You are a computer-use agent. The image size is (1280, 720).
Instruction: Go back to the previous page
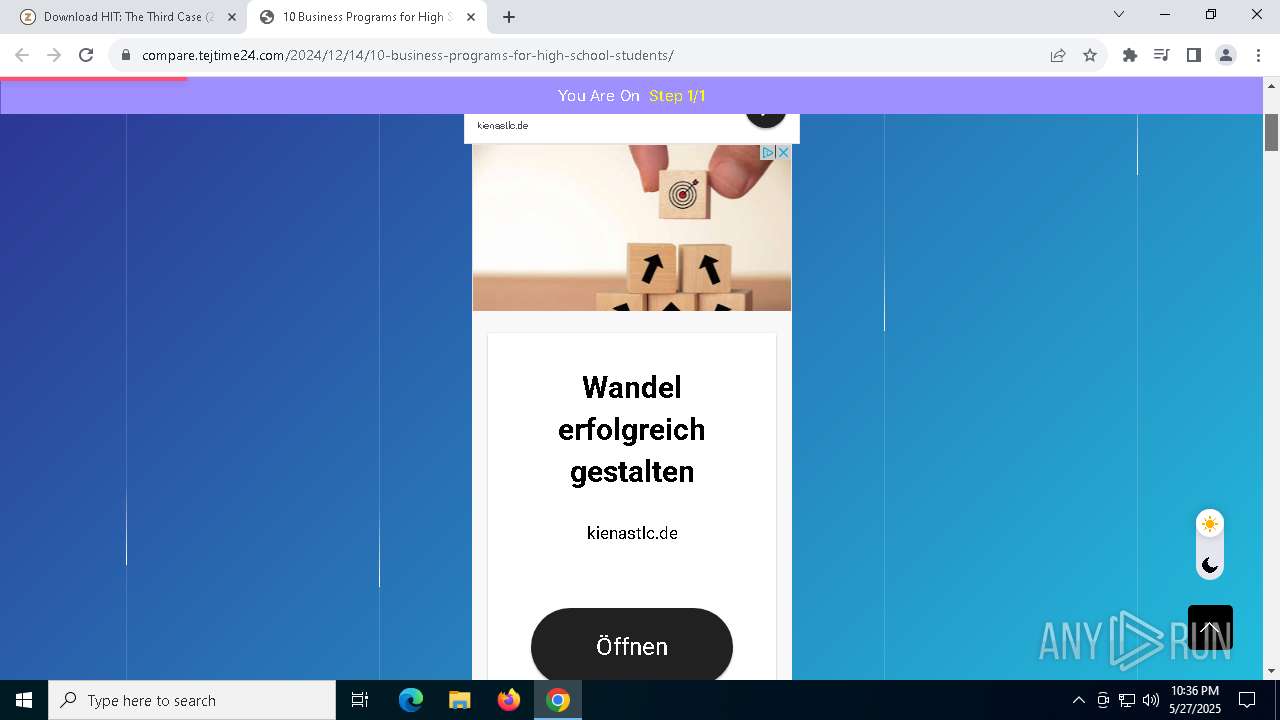(22, 55)
